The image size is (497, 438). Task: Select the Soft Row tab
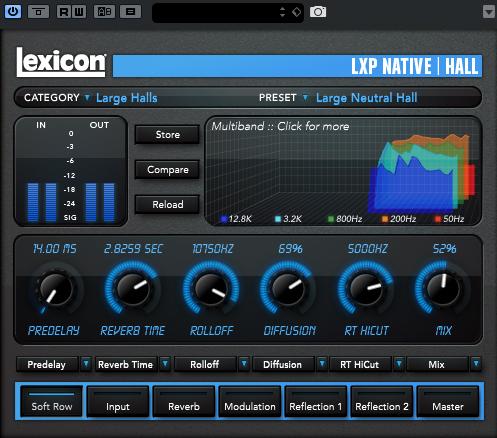coord(52,401)
